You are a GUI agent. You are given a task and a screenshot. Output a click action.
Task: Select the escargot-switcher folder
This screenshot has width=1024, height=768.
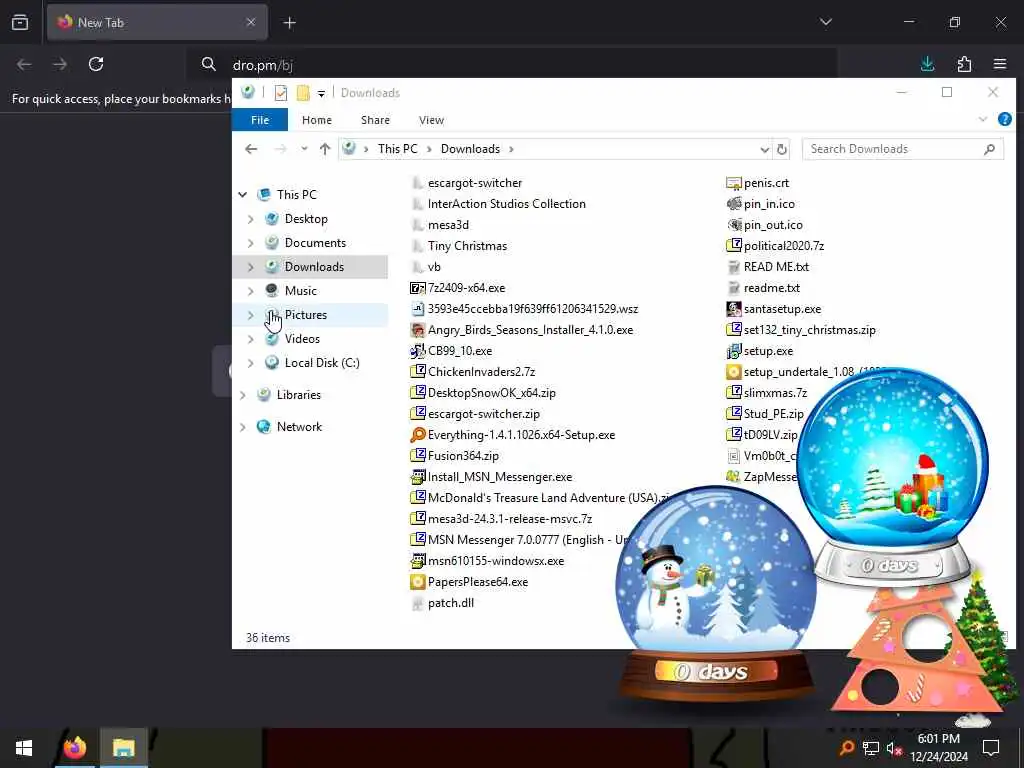(x=475, y=183)
